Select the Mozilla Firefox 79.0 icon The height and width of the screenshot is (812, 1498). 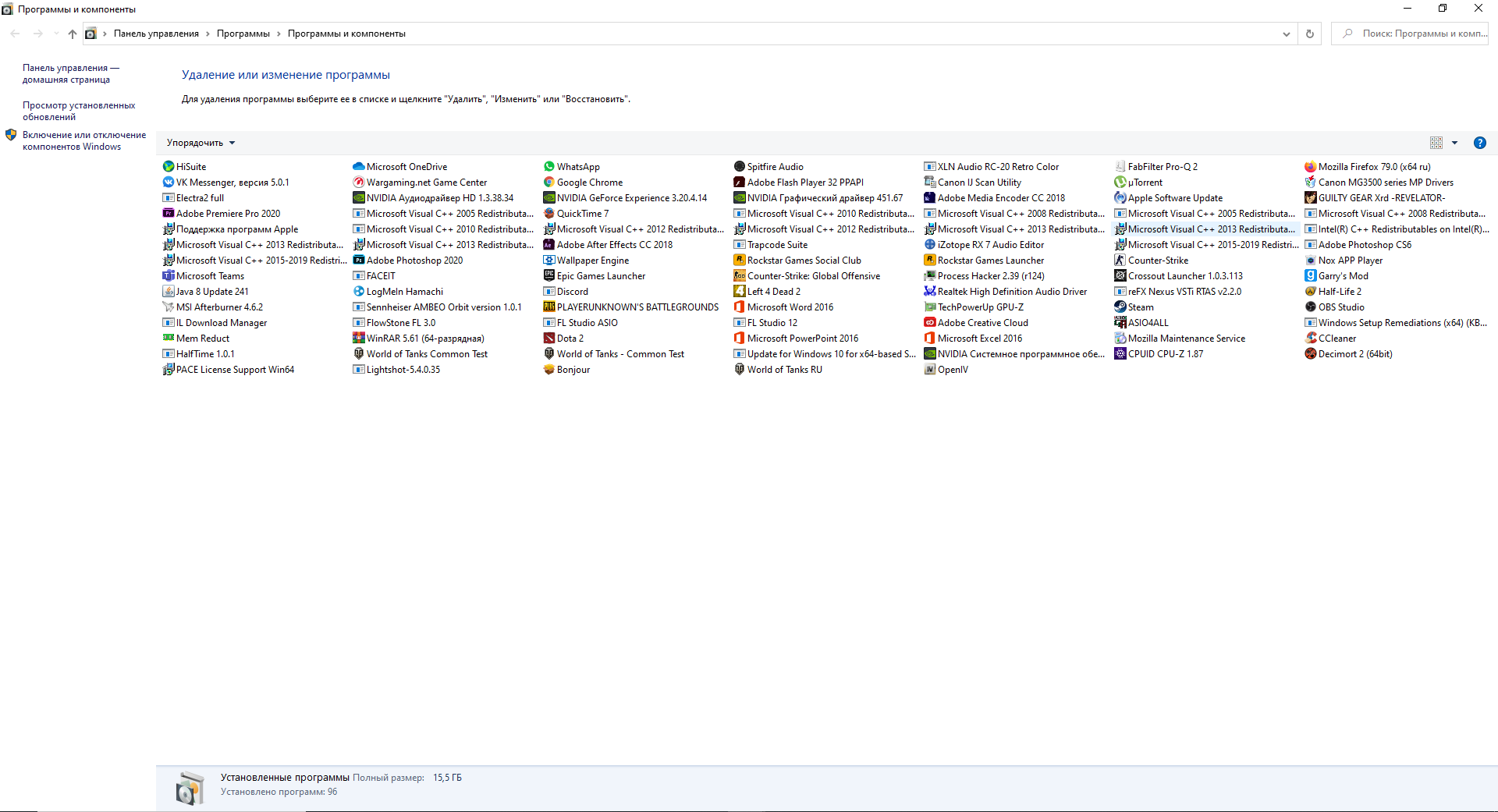(x=1311, y=166)
